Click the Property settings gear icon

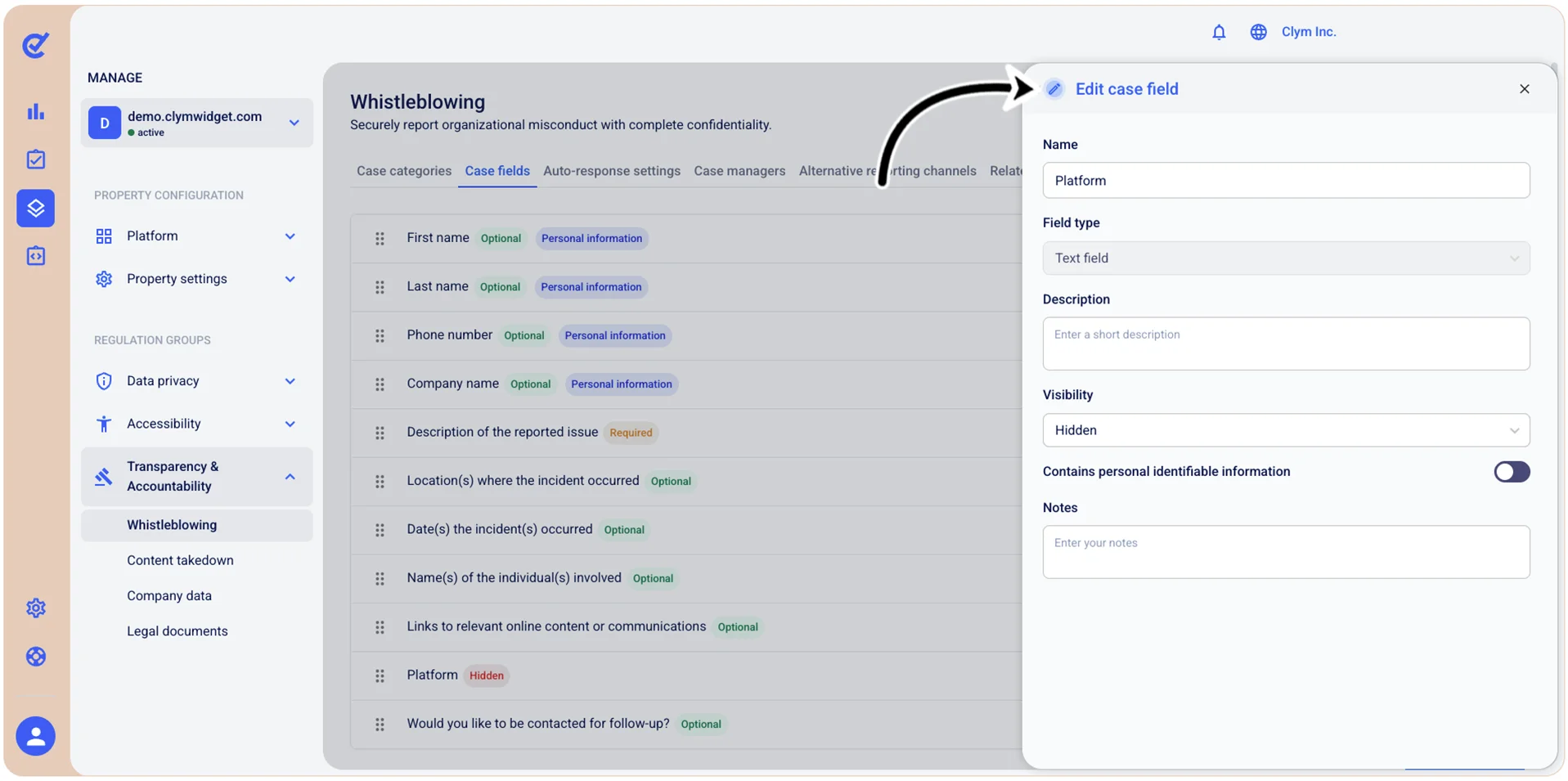pyautogui.click(x=104, y=279)
